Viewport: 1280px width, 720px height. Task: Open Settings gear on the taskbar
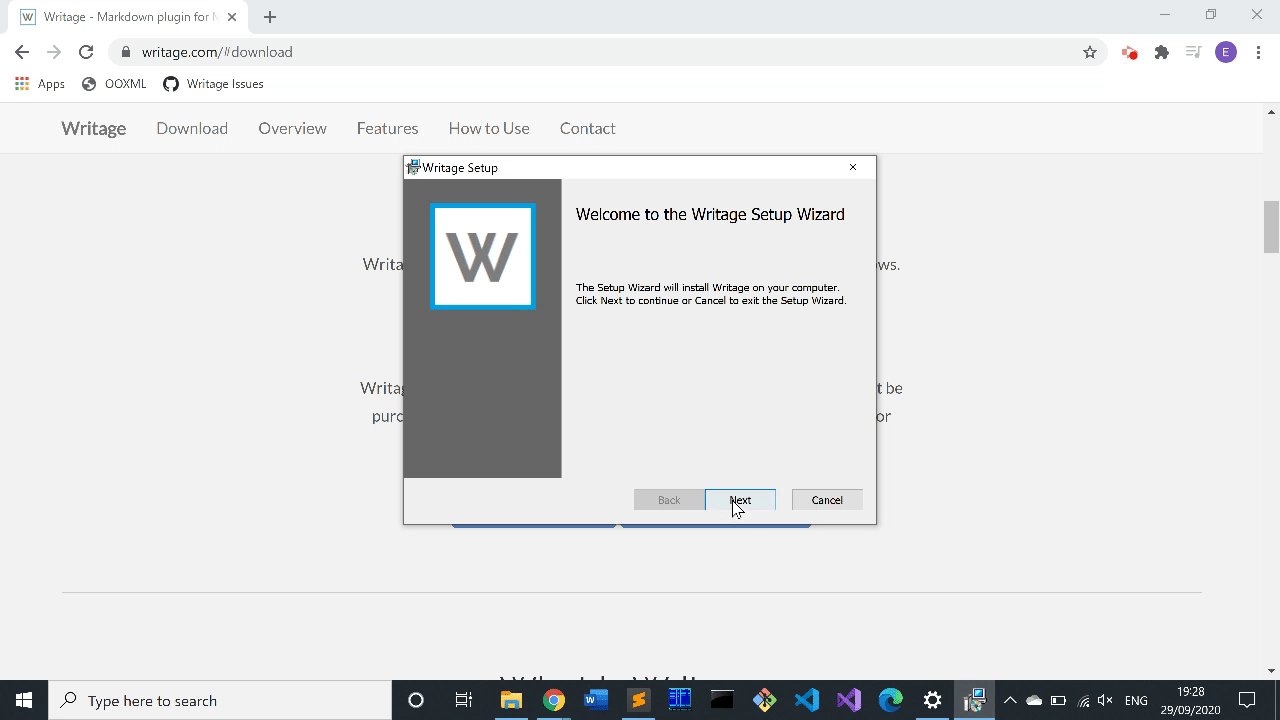933,700
